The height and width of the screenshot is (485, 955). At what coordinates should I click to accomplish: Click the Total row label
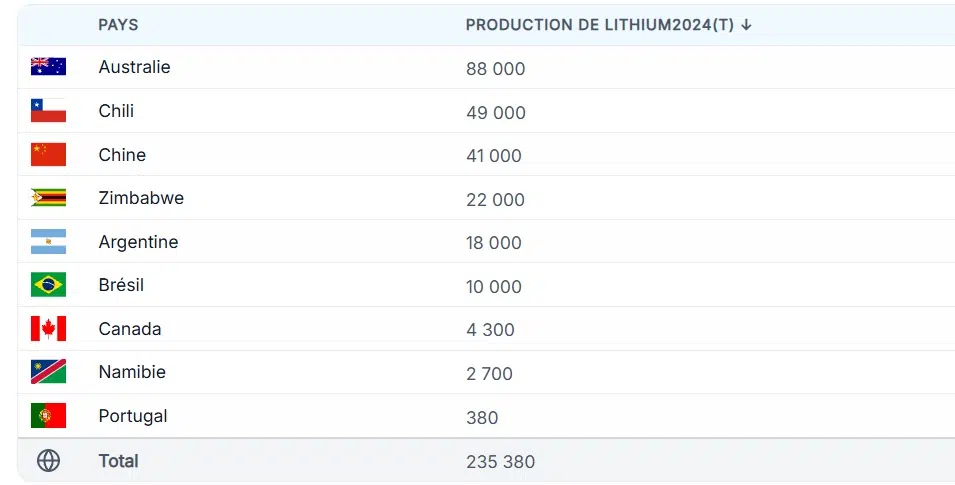tap(118, 461)
